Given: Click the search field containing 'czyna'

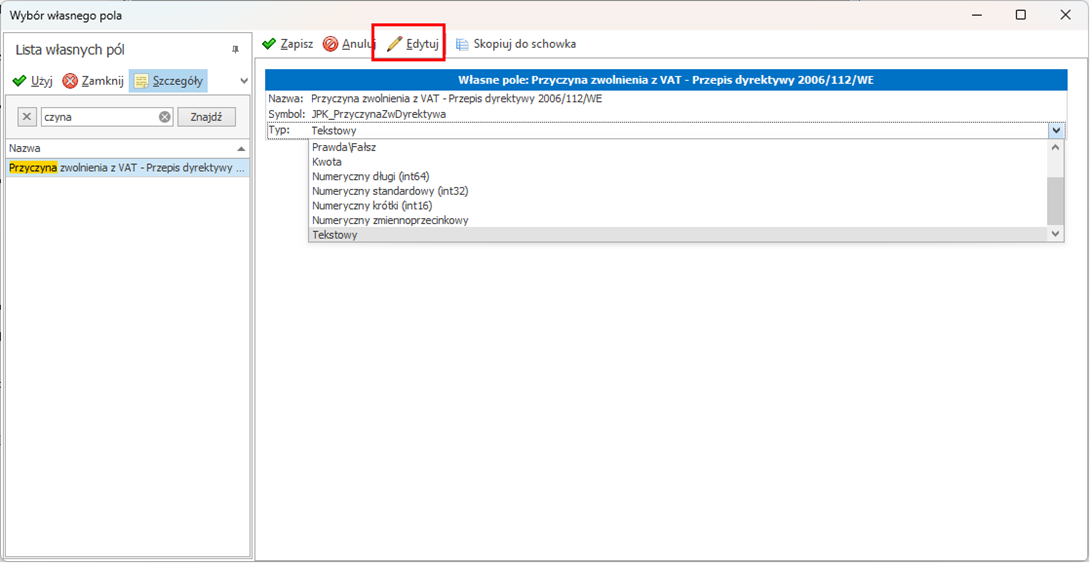Looking at the screenshot, I should pos(98,117).
